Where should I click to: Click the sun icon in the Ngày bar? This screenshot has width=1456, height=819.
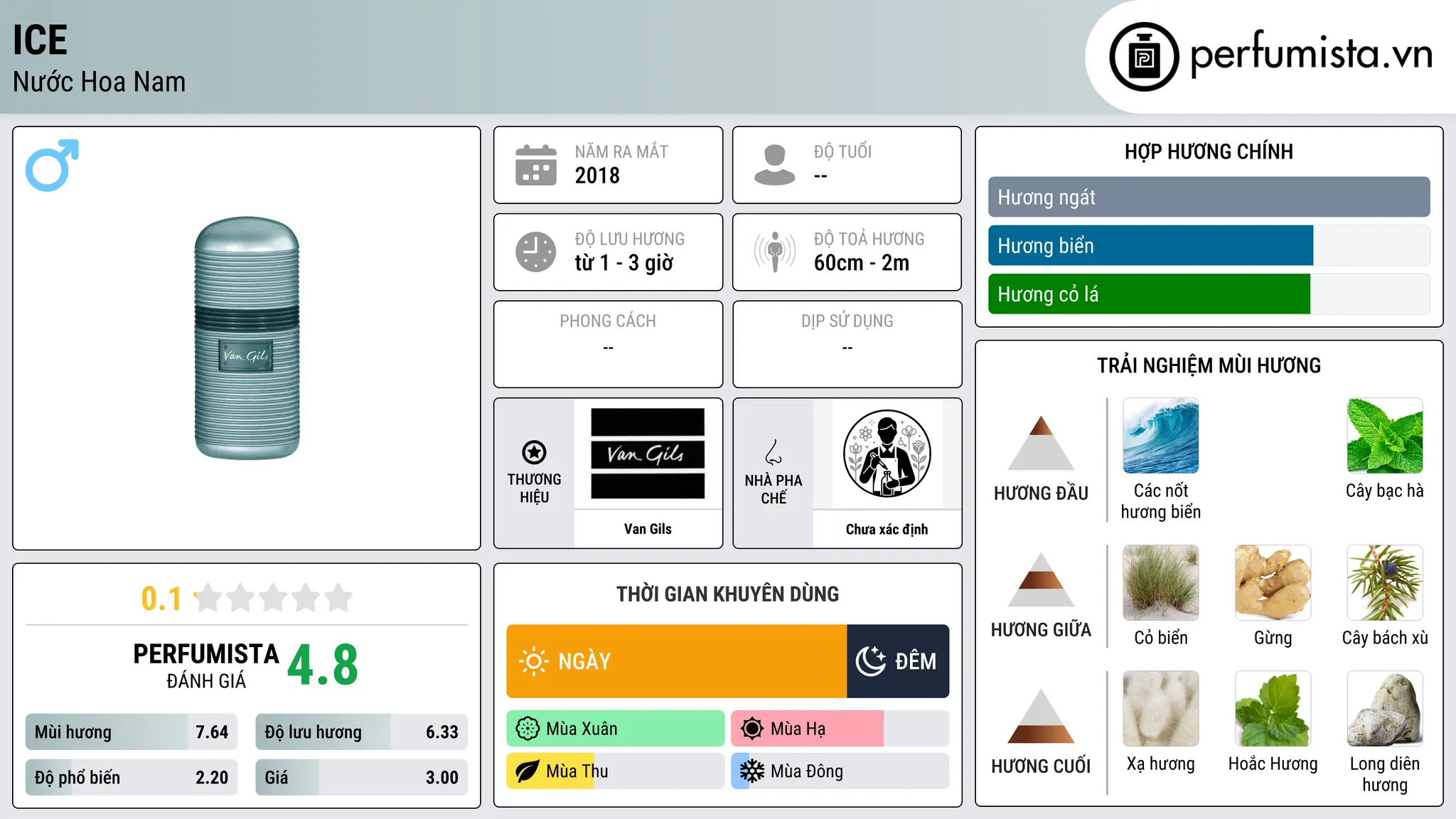pyautogui.click(x=533, y=661)
